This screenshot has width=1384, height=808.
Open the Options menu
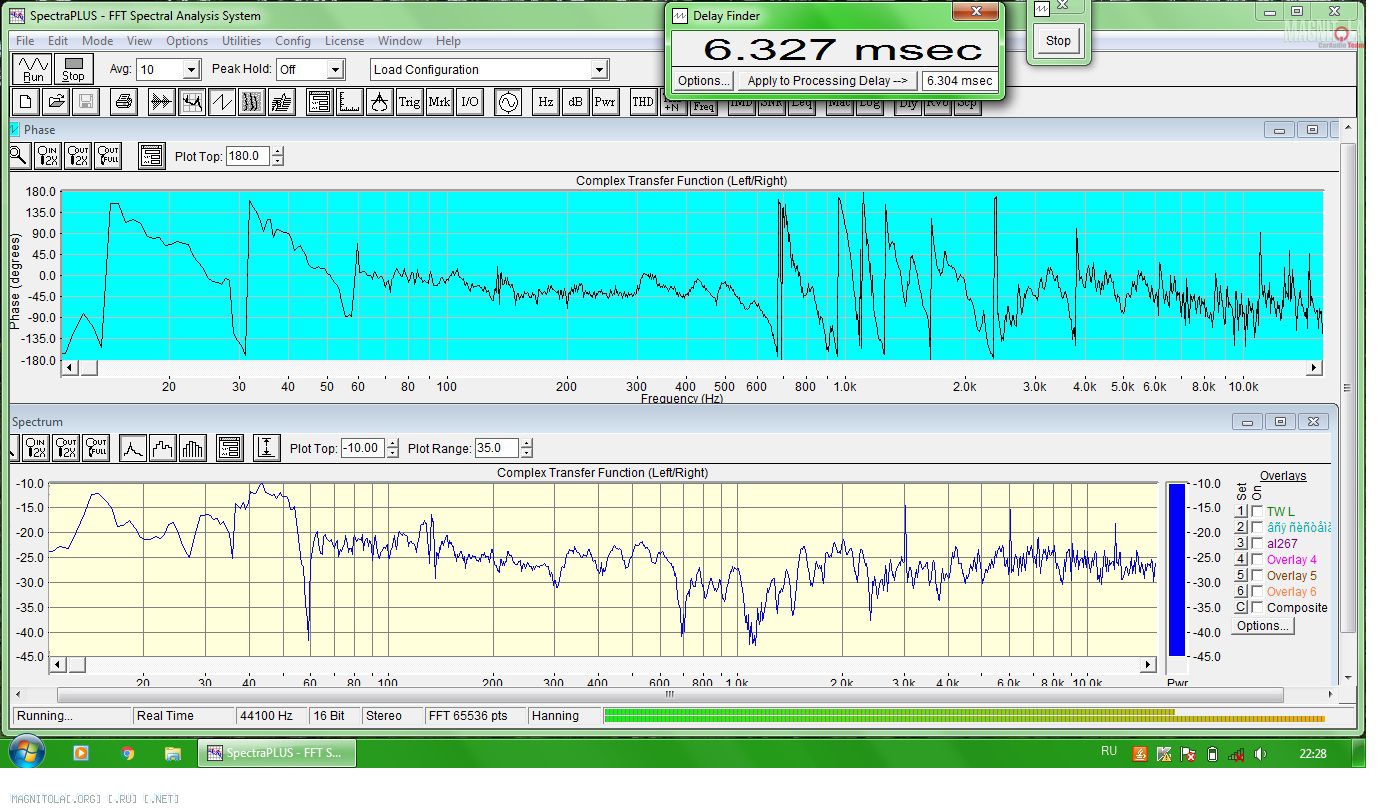(187, 41)
